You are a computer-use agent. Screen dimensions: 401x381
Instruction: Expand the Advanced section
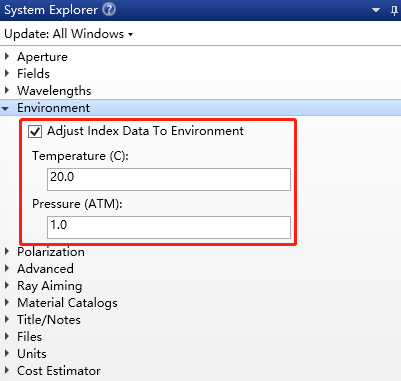click(7, 268)
